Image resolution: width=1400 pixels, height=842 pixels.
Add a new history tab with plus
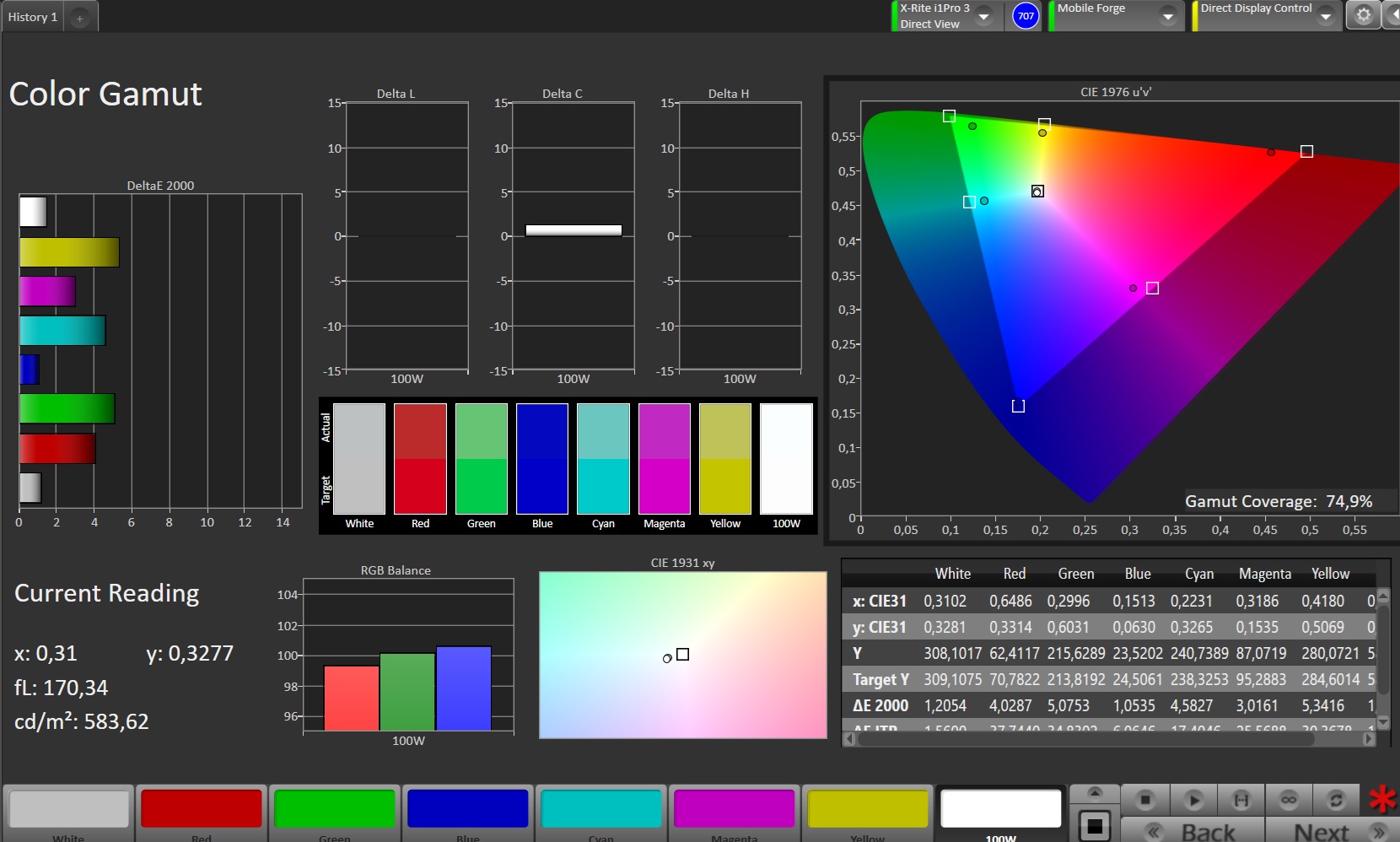coord(79,18)
